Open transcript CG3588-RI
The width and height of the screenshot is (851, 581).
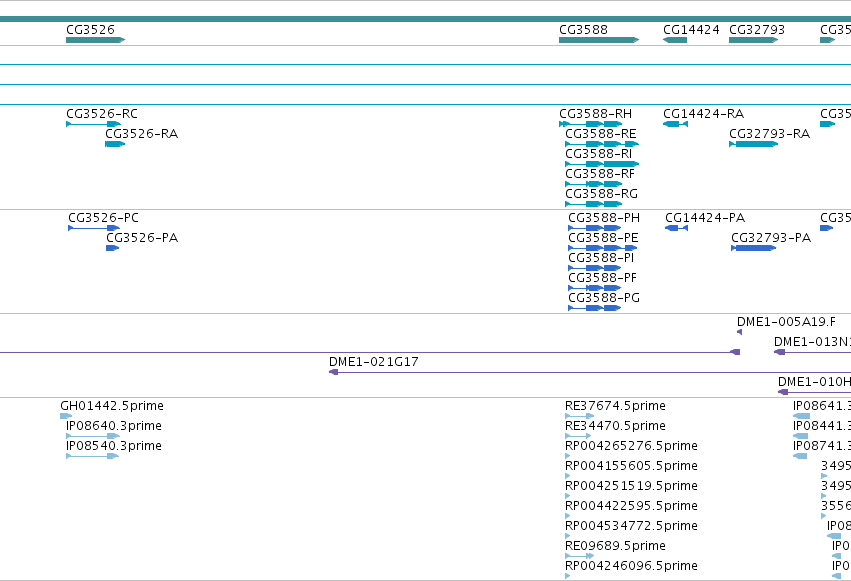click(x=599, y=154)
